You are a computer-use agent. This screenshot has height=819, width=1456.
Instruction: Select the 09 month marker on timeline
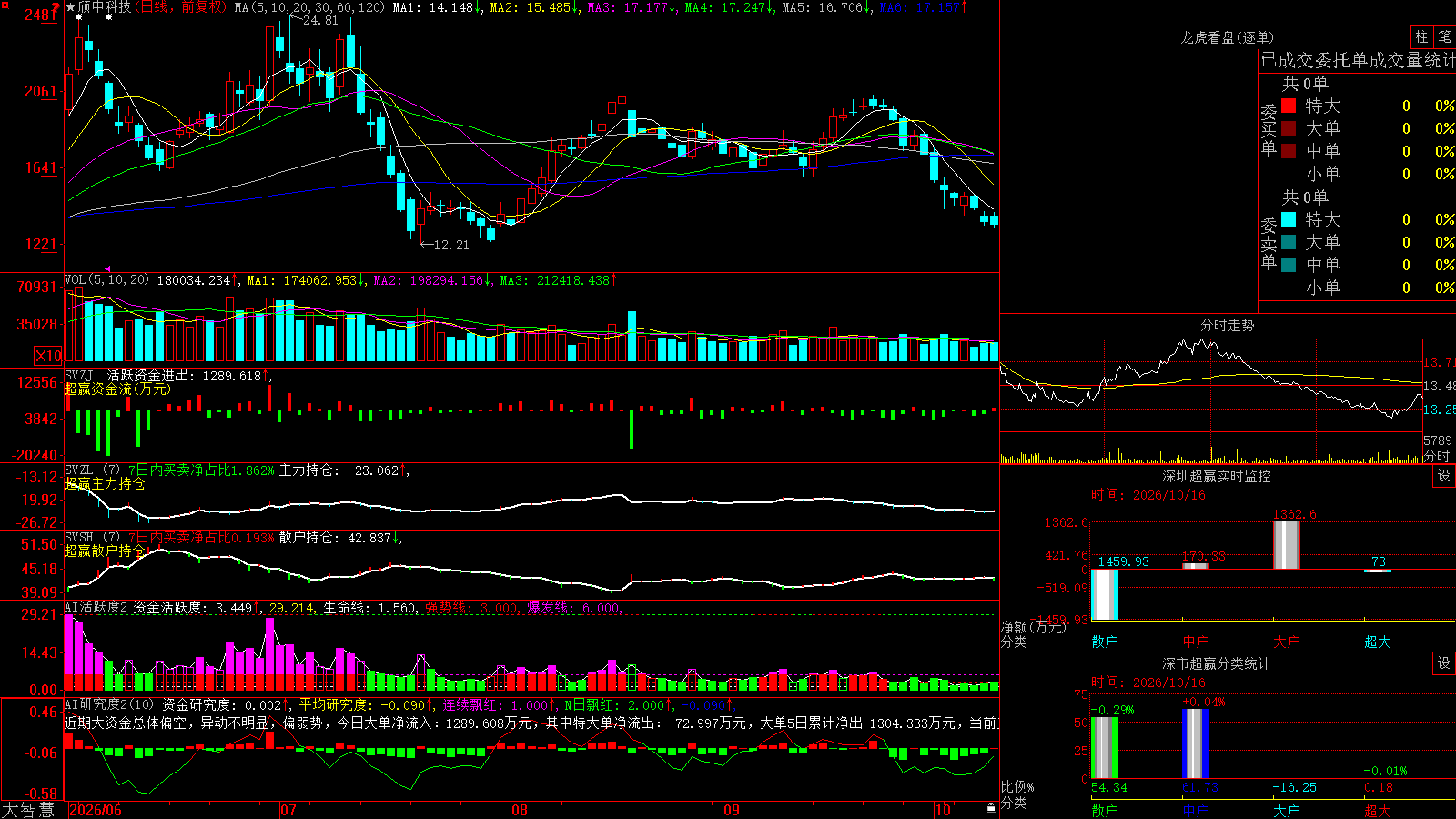[x=732, y=810]
